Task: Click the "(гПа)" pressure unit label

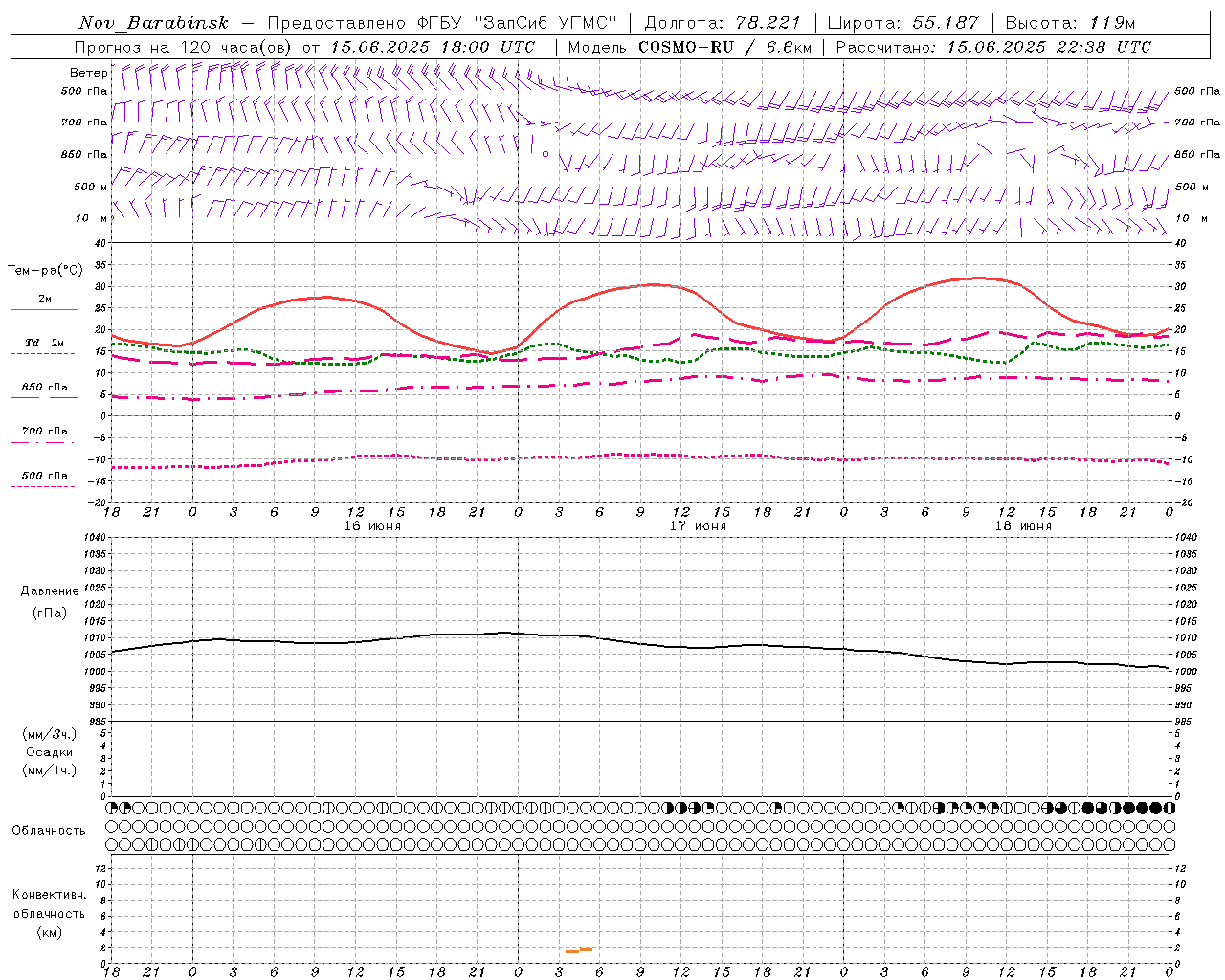Action: (x=50, y=612)
